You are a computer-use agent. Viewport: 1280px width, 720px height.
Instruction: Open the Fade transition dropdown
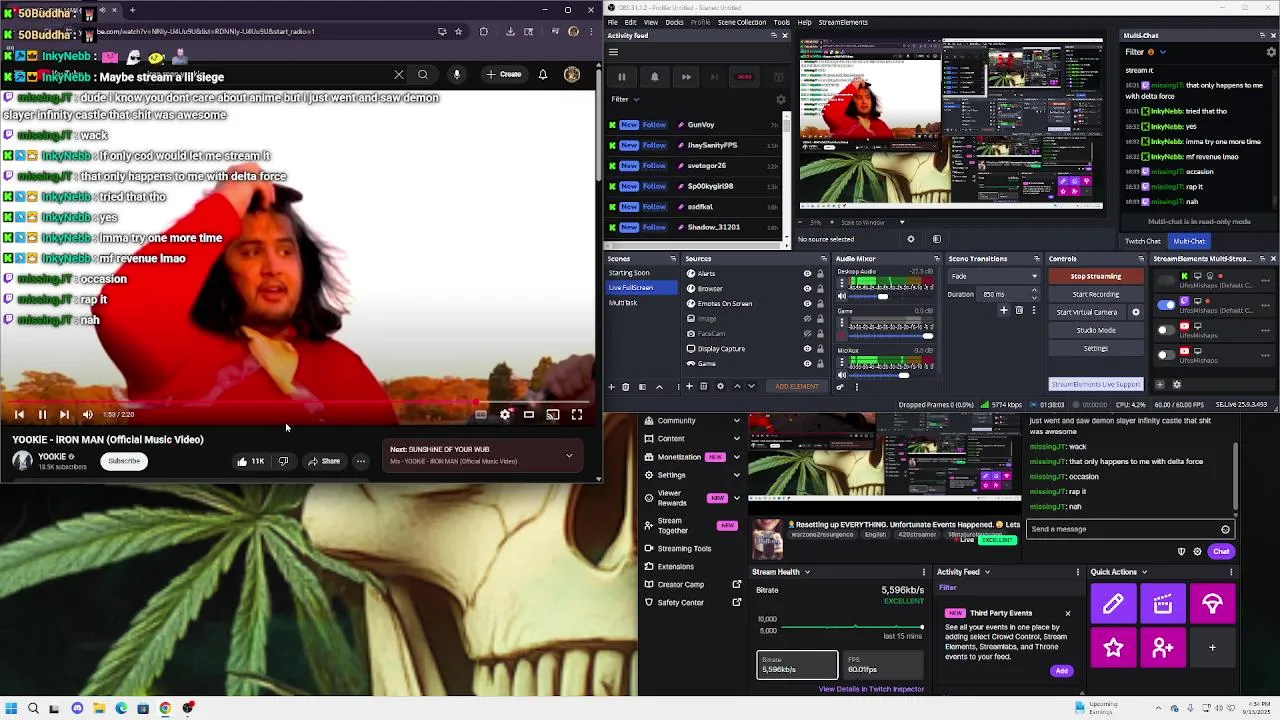click(994, 276)
